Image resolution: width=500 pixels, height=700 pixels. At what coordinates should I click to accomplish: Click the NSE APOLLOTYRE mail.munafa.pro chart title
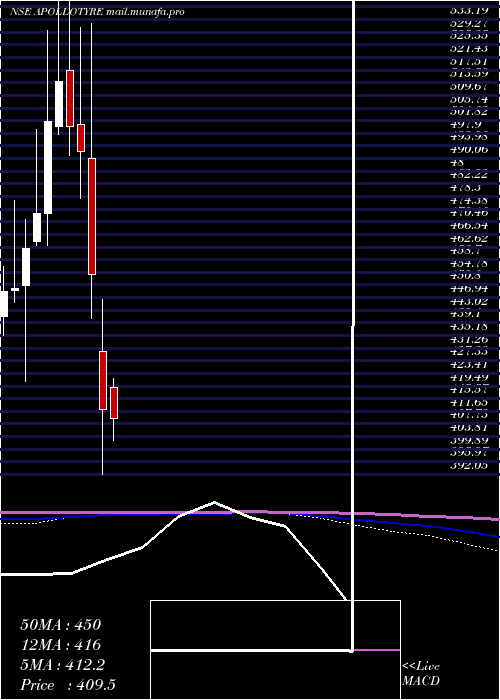97,12
